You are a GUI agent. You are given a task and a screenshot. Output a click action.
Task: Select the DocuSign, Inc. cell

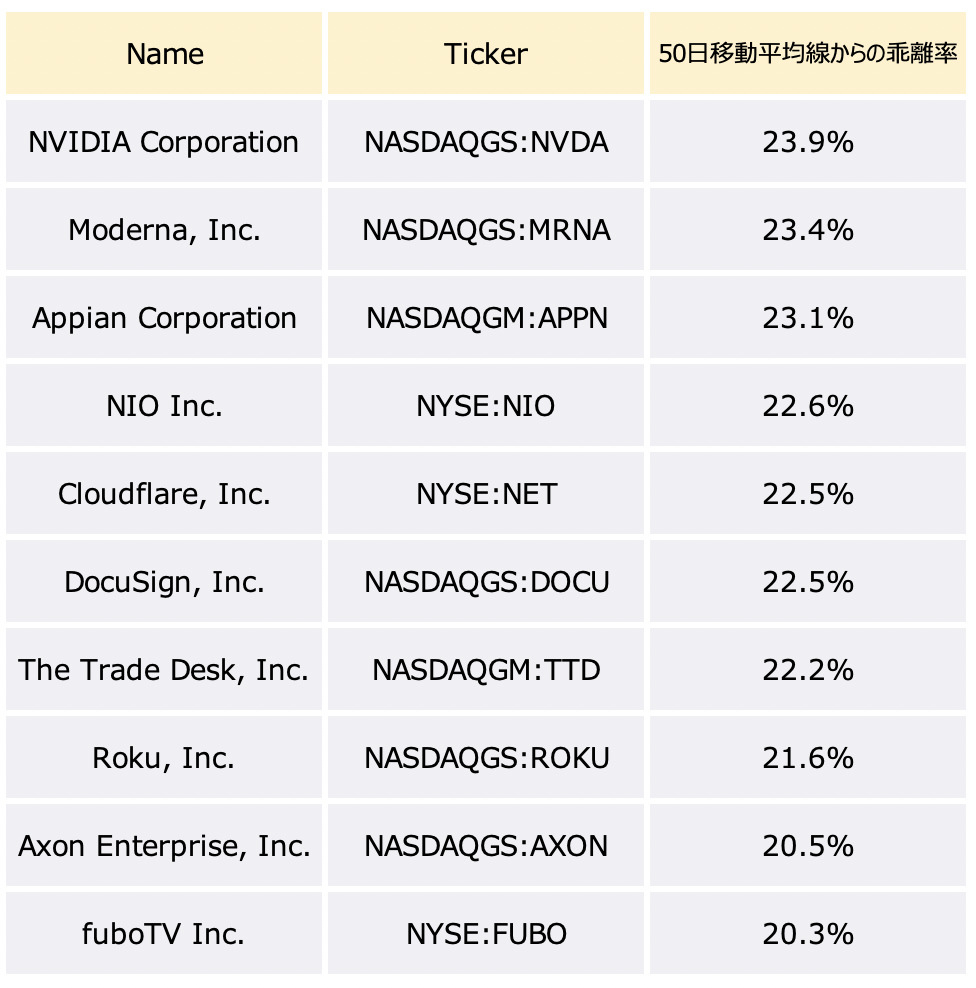(164, 581)
